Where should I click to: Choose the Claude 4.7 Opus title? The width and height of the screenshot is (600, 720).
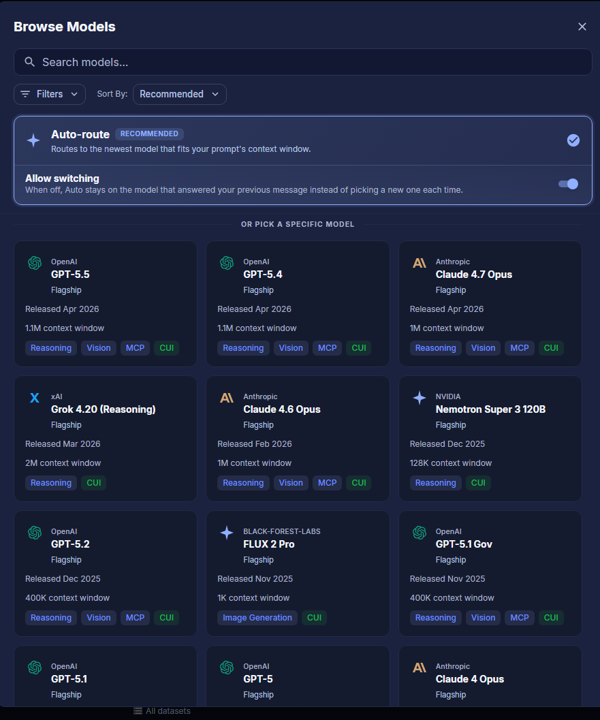click(x=474, y=275)
